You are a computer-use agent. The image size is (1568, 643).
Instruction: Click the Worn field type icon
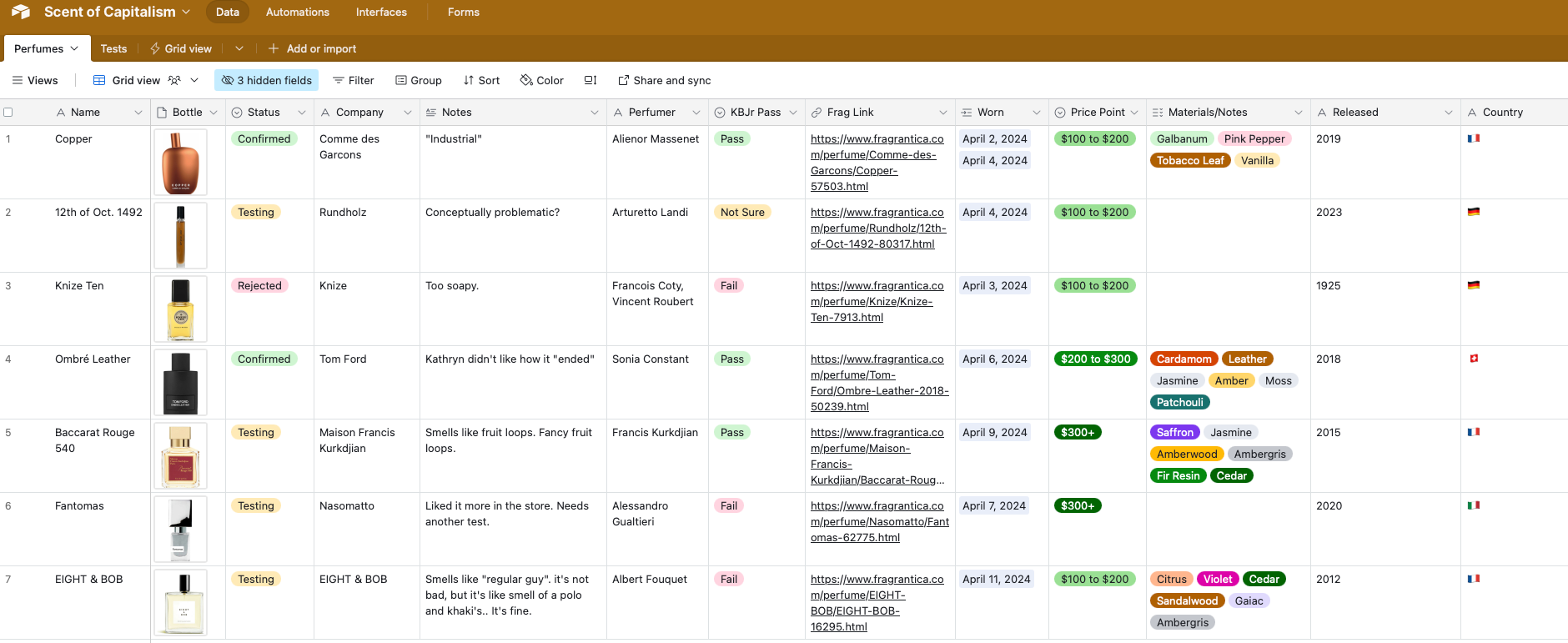967,112
